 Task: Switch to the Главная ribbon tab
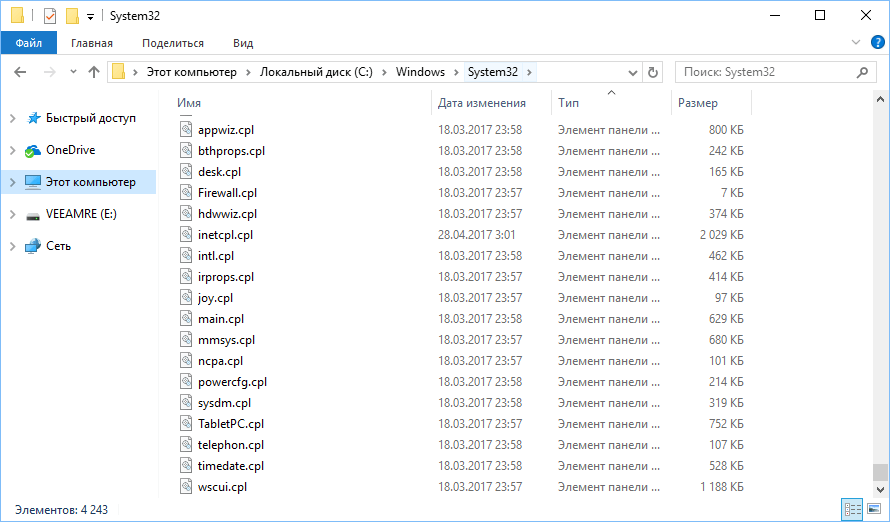click(x=92, y=43)
